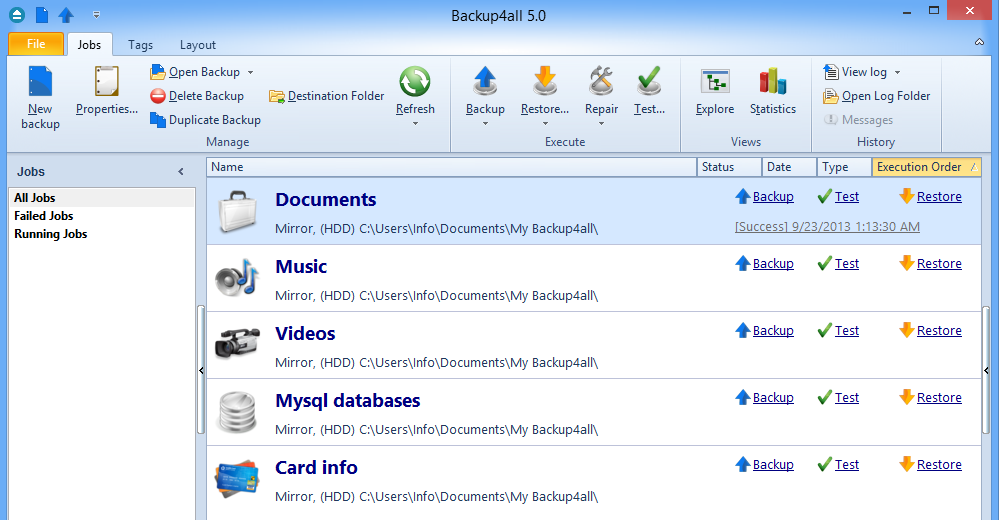
Task: Open the Destination Folder
Action: coord(327,96)
